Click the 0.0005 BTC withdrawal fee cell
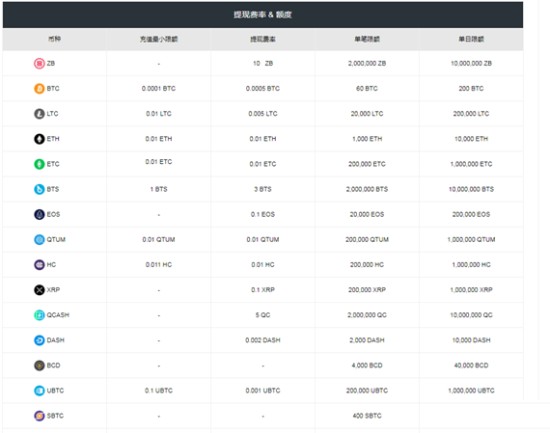 pyautogui.click(x=263, y=88)
